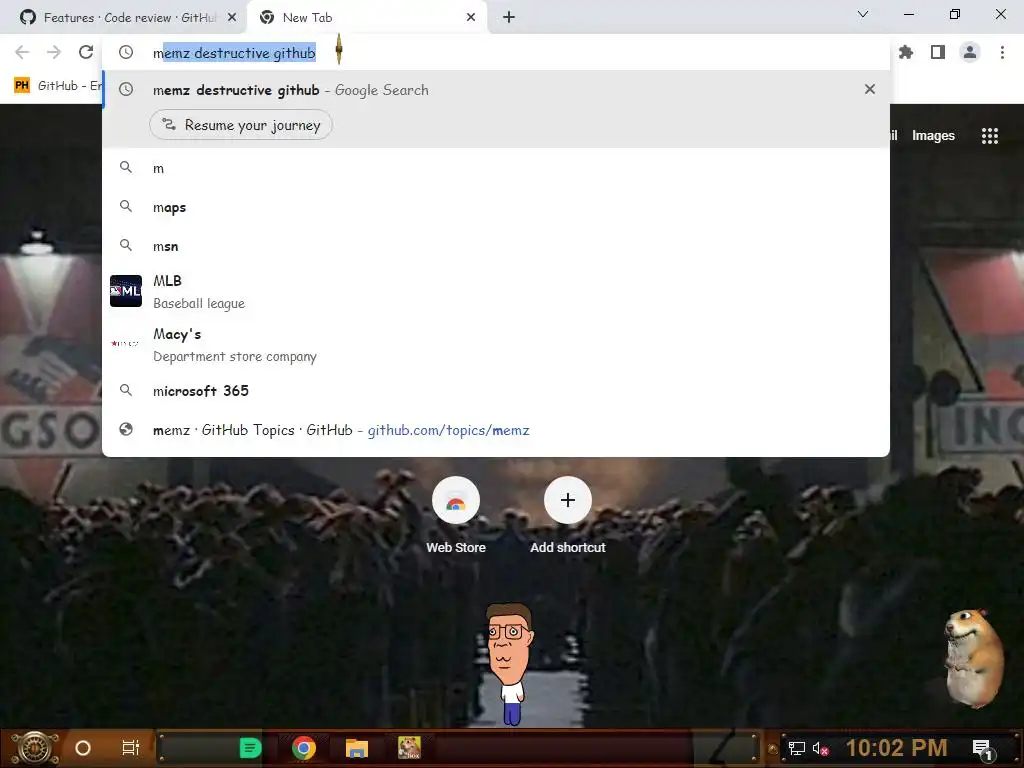The image size is (1024, 768).
Task: Click the Resume your journey chip
Action: pos(241,125)
